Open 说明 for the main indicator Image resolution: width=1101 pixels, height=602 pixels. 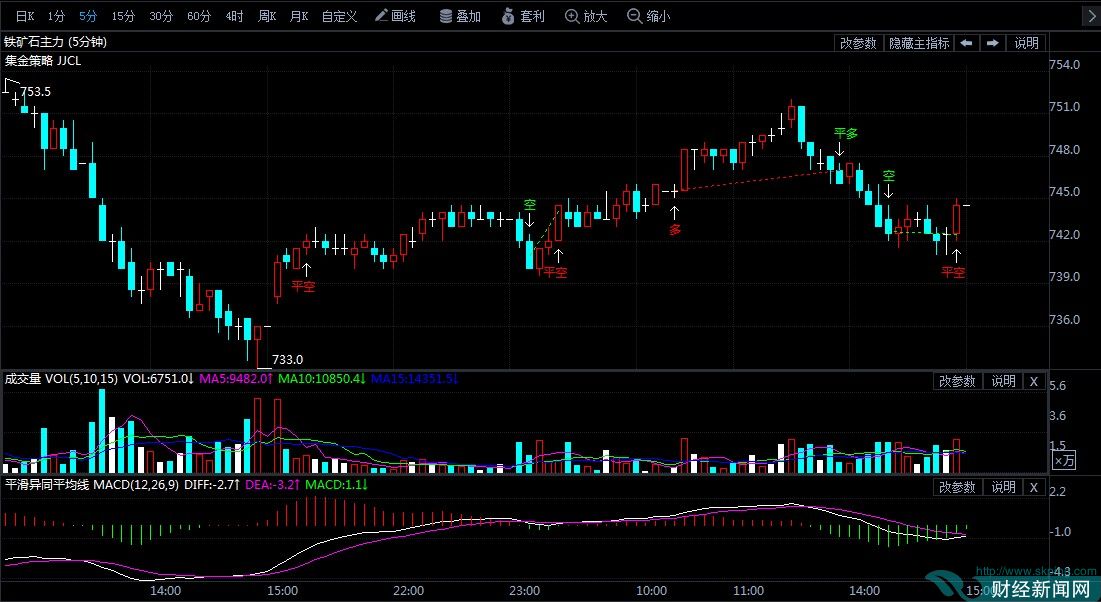coord(1027,43)
